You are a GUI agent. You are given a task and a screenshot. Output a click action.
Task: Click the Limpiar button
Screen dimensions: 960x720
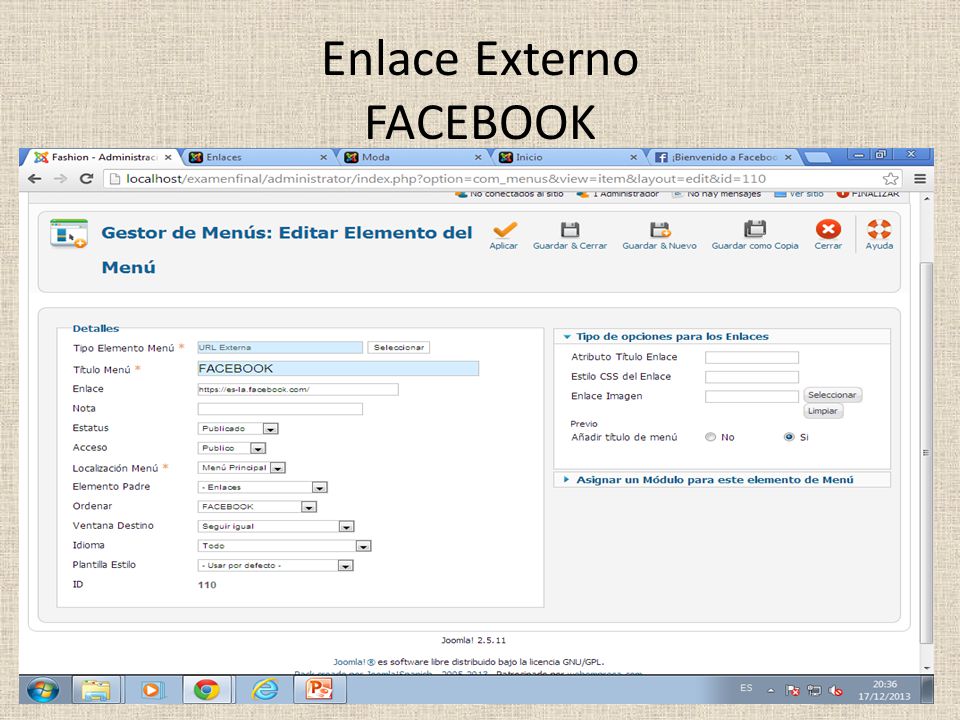(823, 411)
